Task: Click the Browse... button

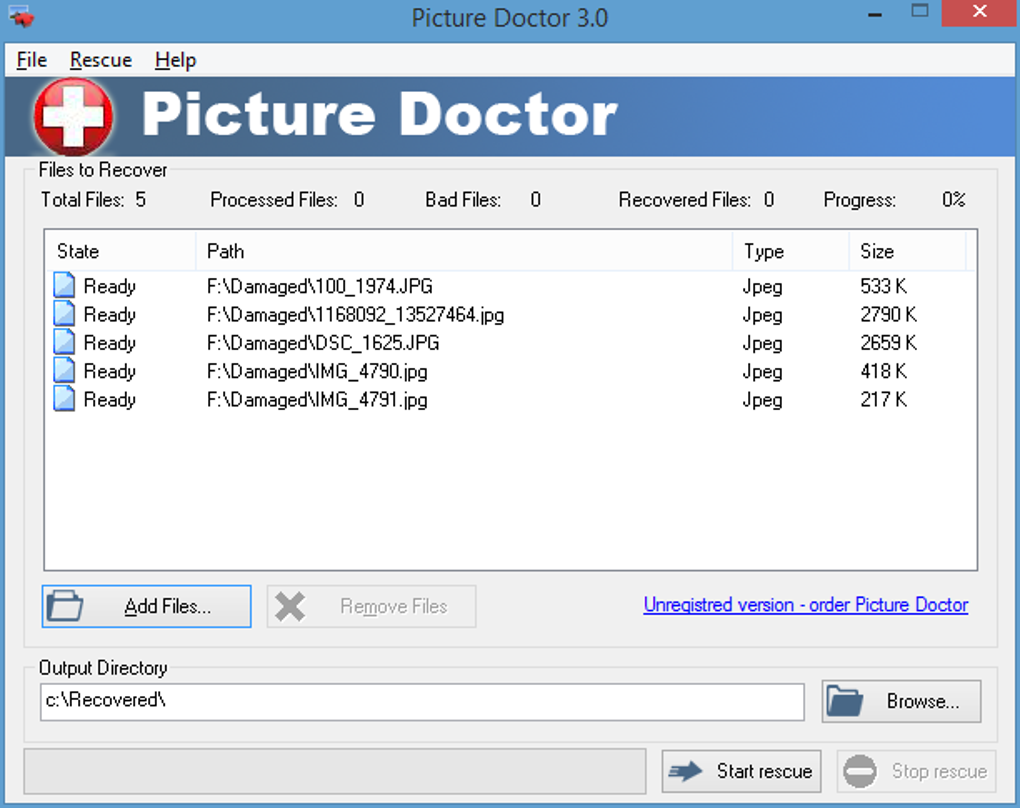Action: [x=902, y=701]
